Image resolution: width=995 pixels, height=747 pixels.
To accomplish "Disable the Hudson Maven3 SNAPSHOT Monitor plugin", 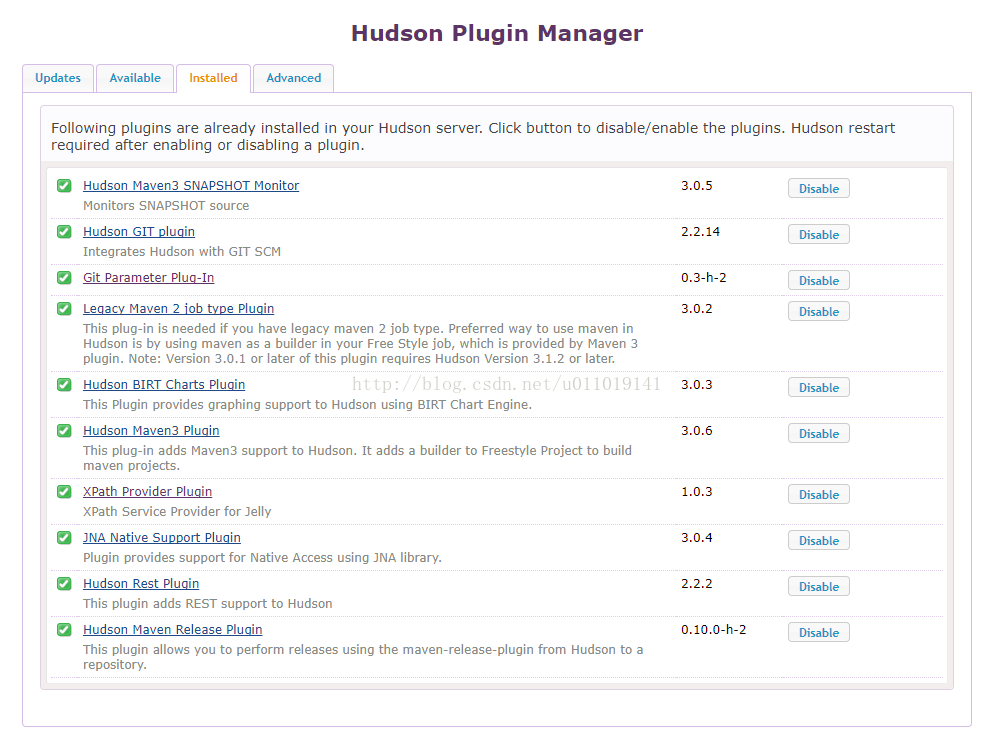I will [819, 188].
